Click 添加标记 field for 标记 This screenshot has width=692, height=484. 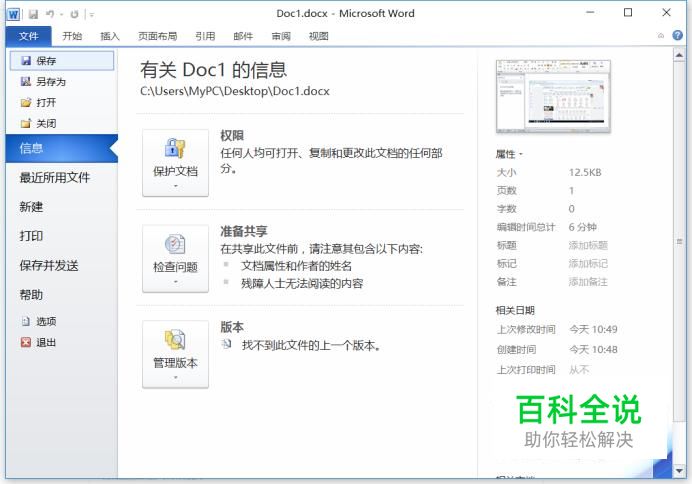588,263
